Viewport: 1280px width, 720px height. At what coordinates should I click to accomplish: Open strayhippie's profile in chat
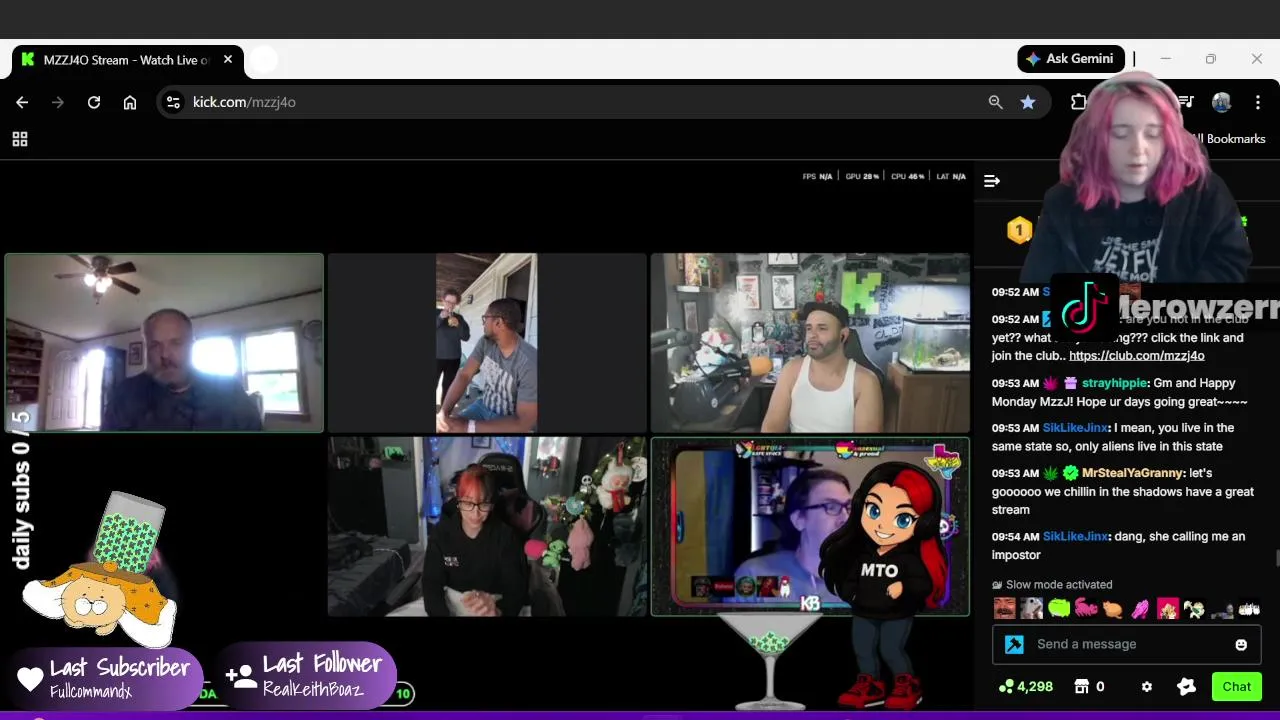[x=1114, y=383]
